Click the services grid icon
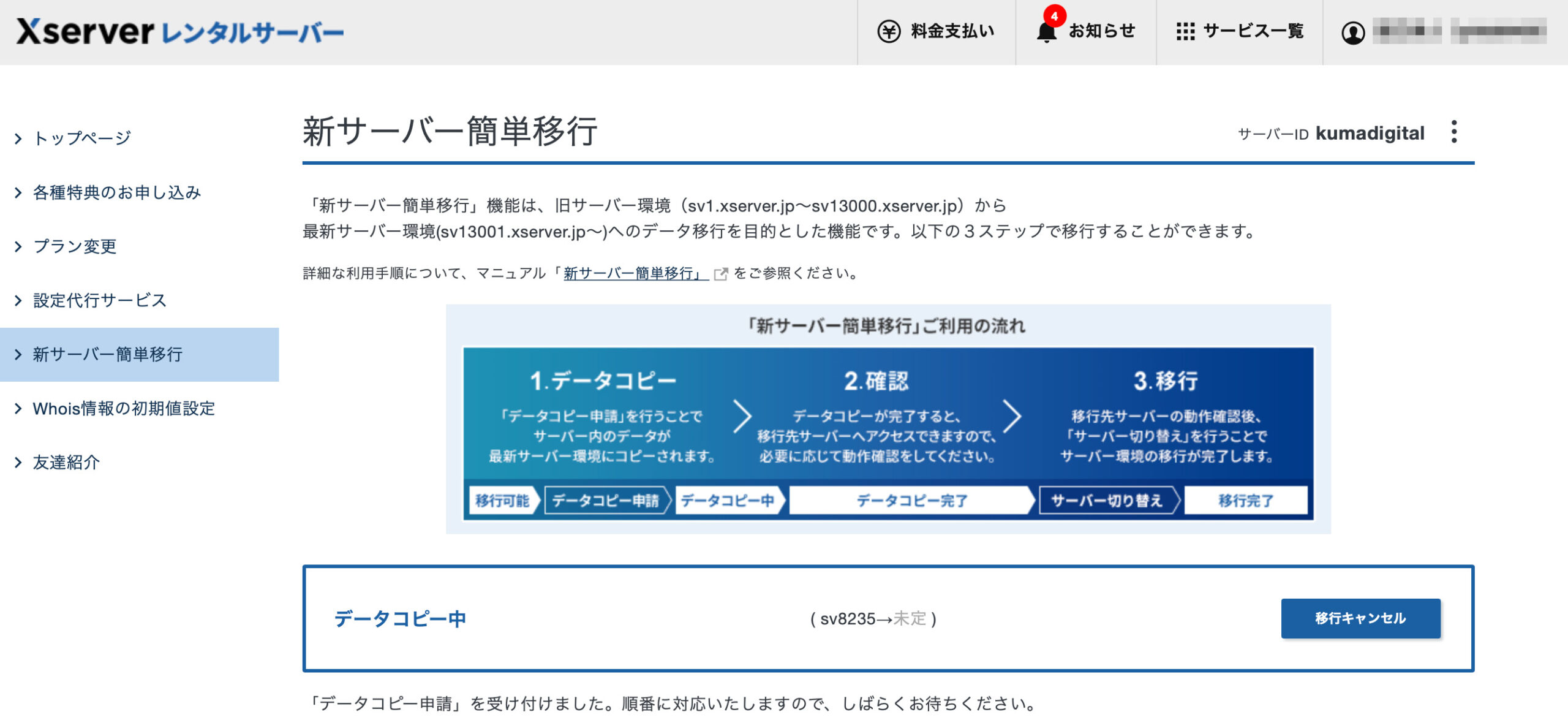Image resolution: width=1568 pixels, height=720 pixels. coord(1185,31)
